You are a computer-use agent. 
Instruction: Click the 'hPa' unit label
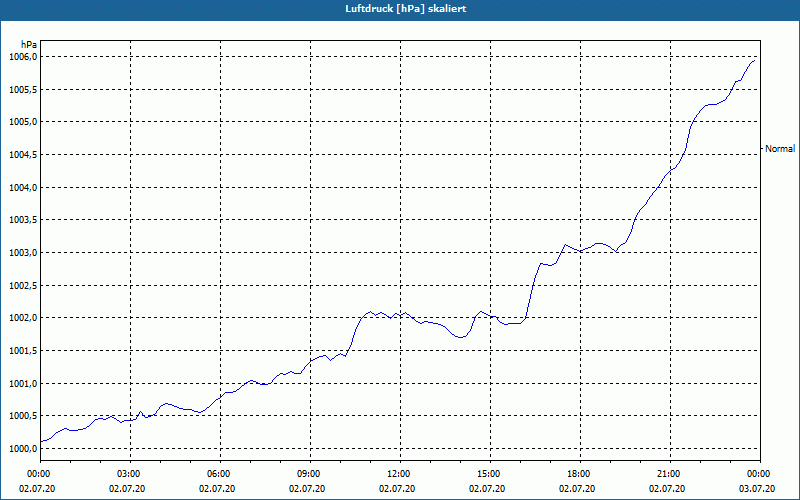29,45
